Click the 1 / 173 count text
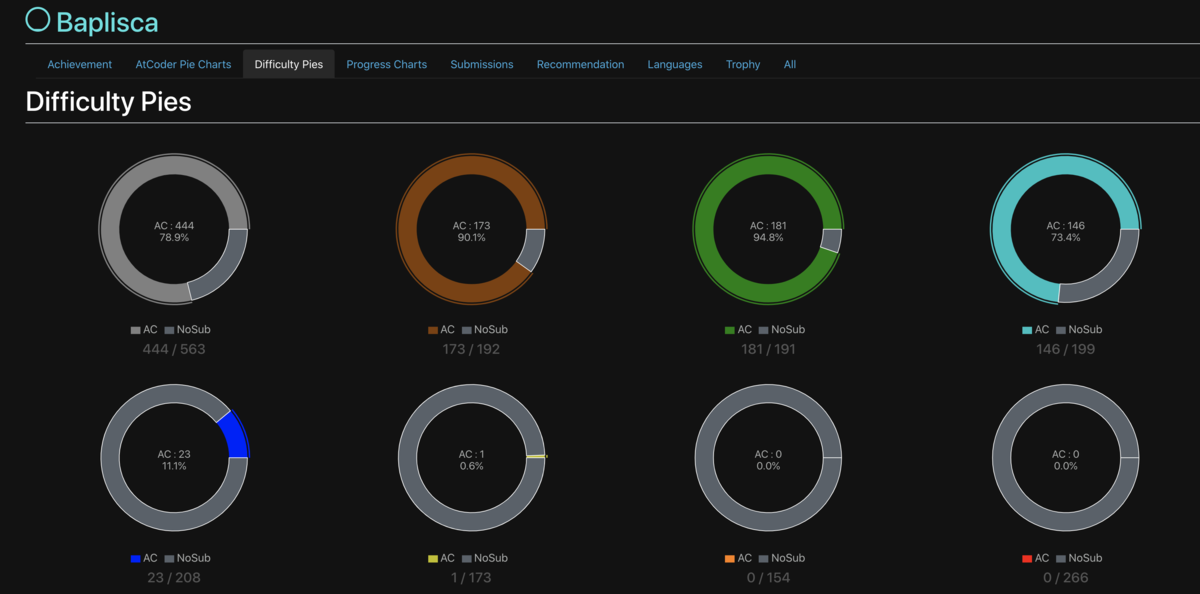The width and height of the screenshot is (1200, 594). [471, 577]
